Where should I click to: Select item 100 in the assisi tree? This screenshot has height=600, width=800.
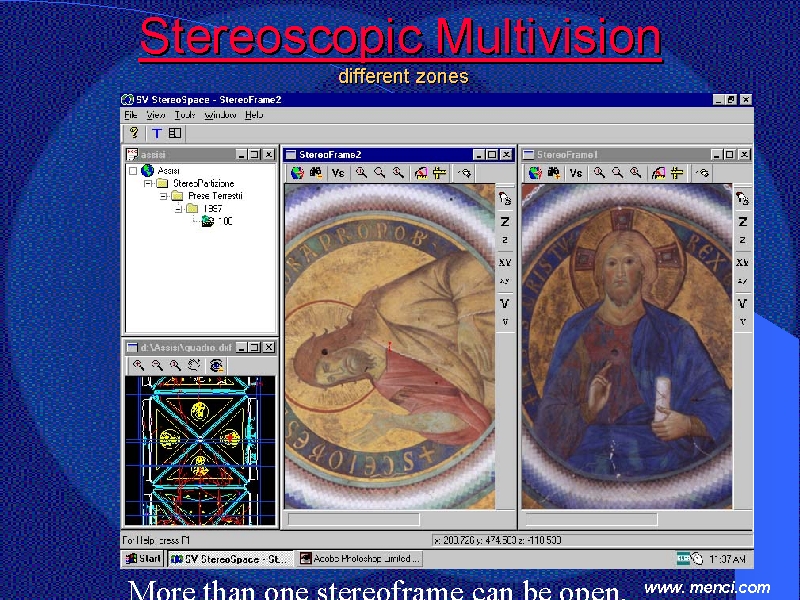pyautogui.click(x=225, y=221)
